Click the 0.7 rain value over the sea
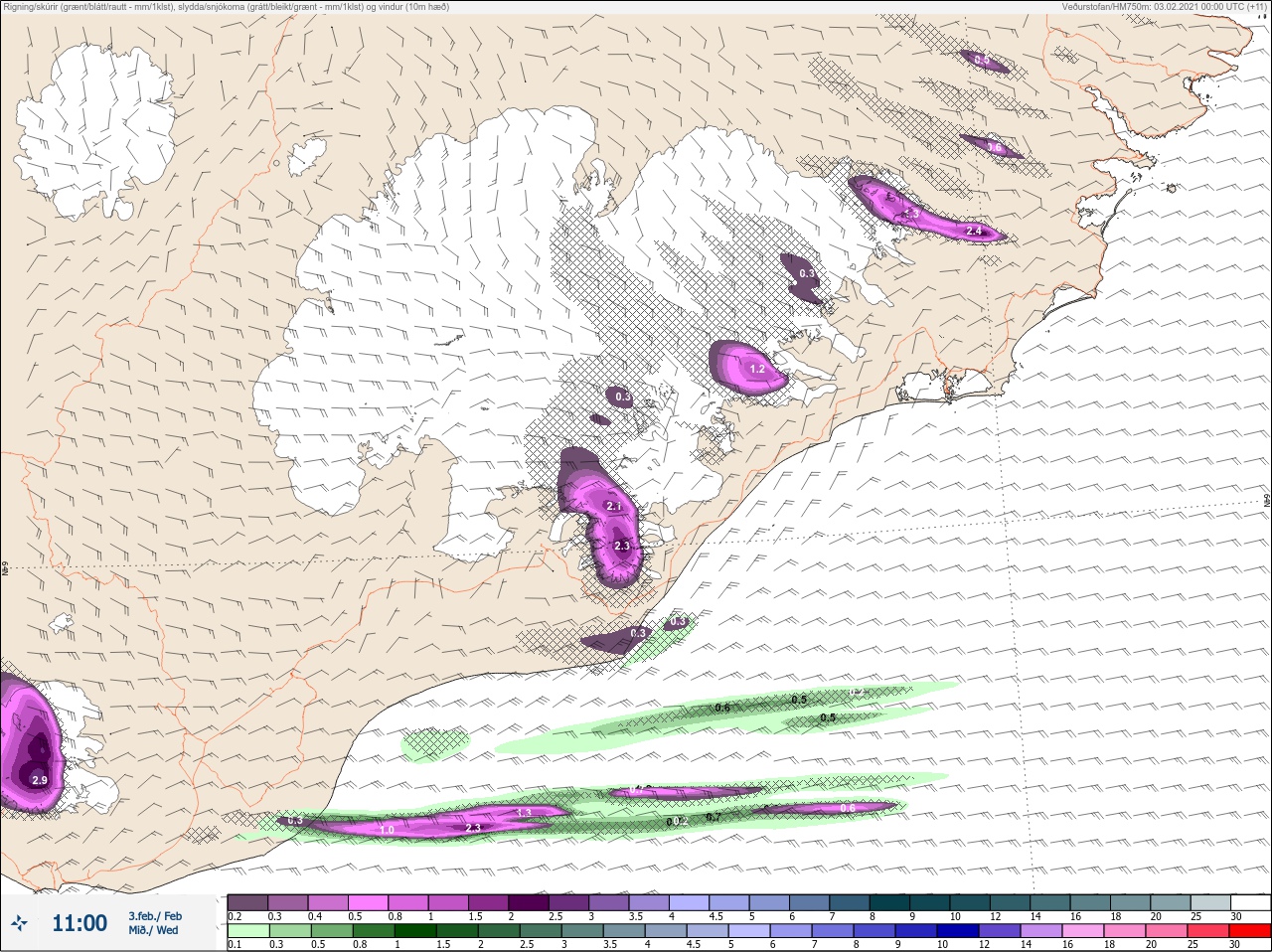The image size is (1272, 952). point(713,817)
